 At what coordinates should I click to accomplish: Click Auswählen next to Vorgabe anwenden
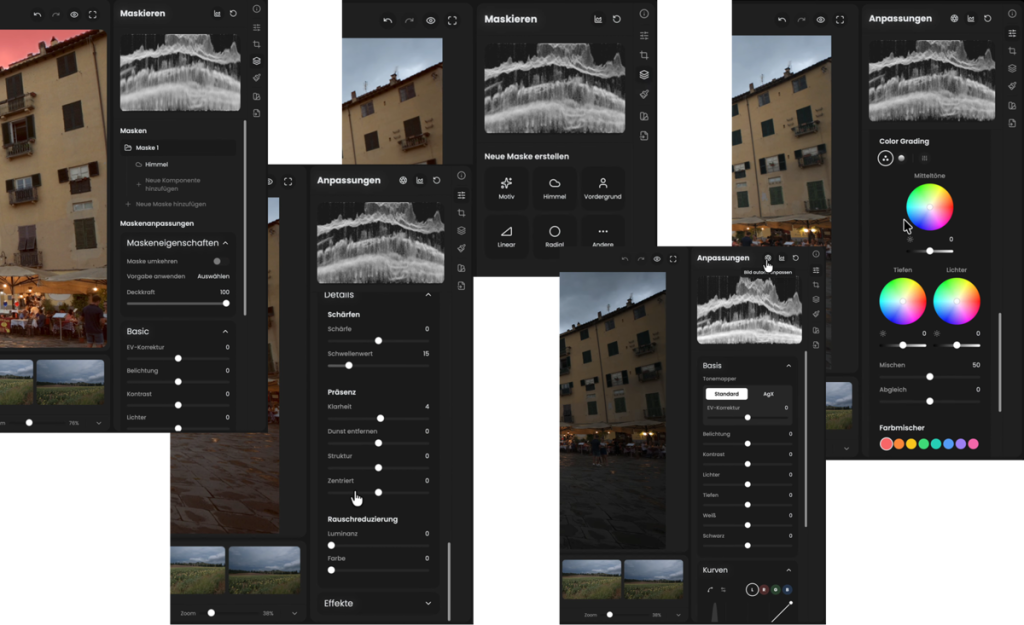tap(213, 276)
